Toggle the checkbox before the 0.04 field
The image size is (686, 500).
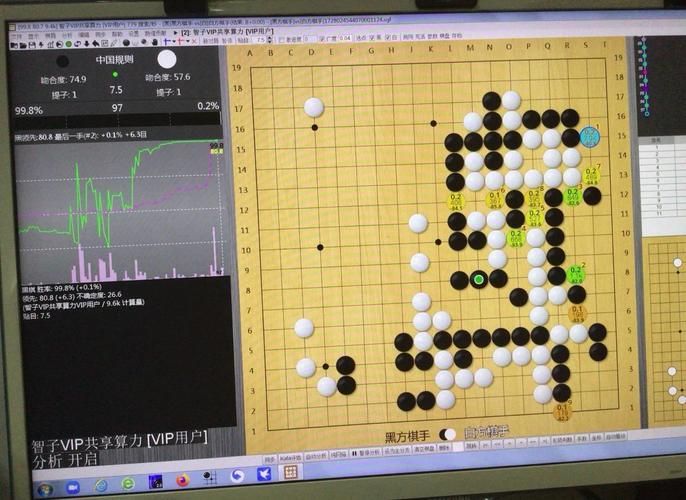pyautogui.click(x=322, y=38)
